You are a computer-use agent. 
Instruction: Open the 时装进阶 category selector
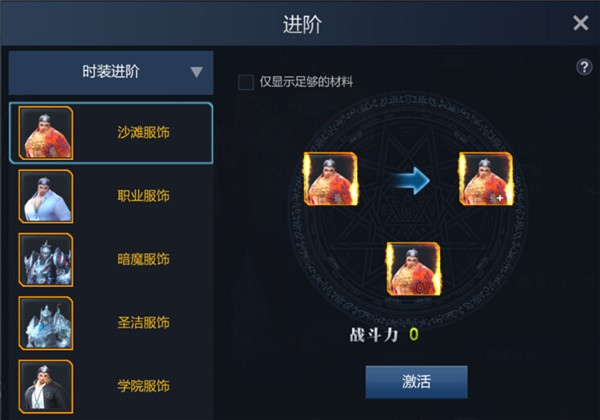click(x=111, y=73)
